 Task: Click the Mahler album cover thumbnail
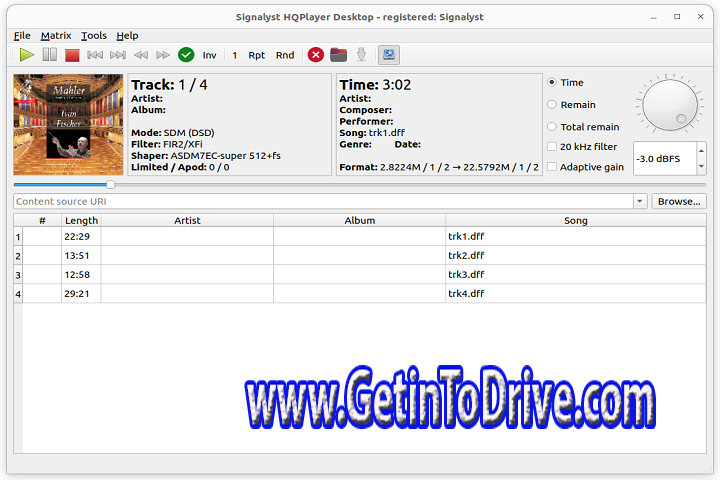pyautogui.click(x=68, y=124)
